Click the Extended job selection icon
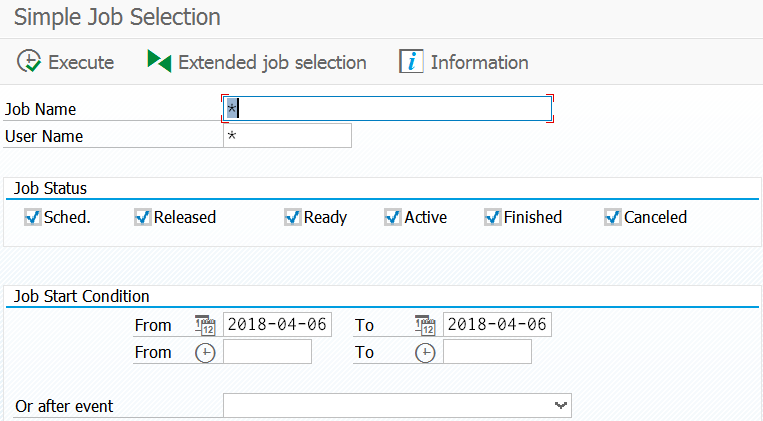The width and height of the screenshot is (763, 421). point(159,62)
